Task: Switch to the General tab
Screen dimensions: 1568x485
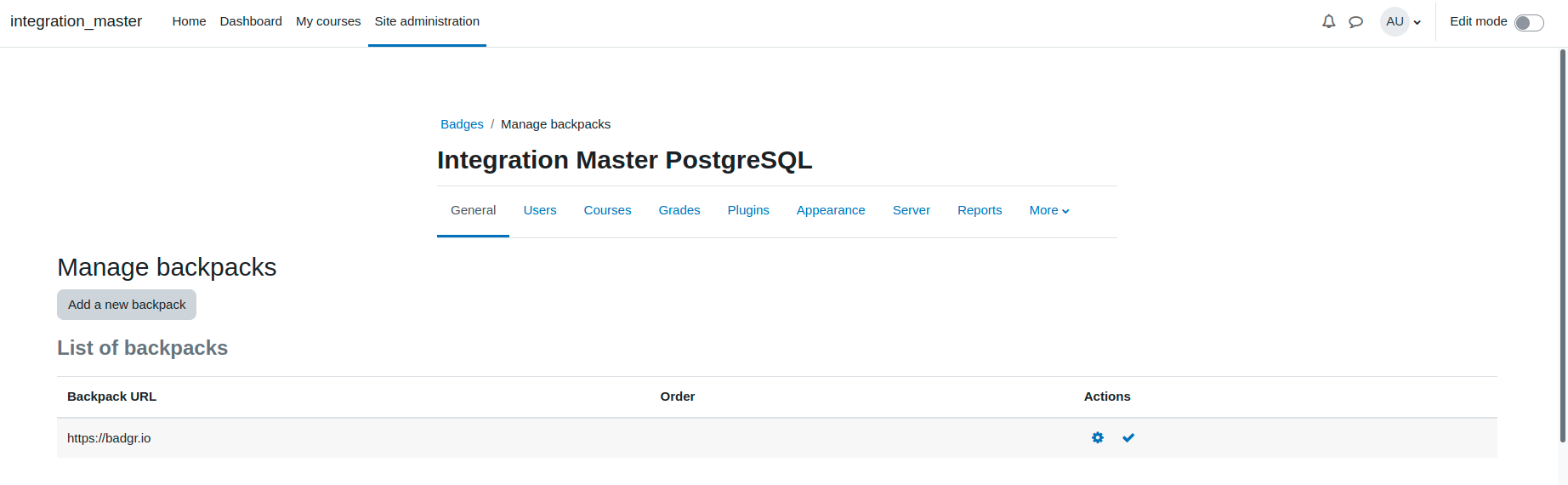Action: [x=473, y=210]
